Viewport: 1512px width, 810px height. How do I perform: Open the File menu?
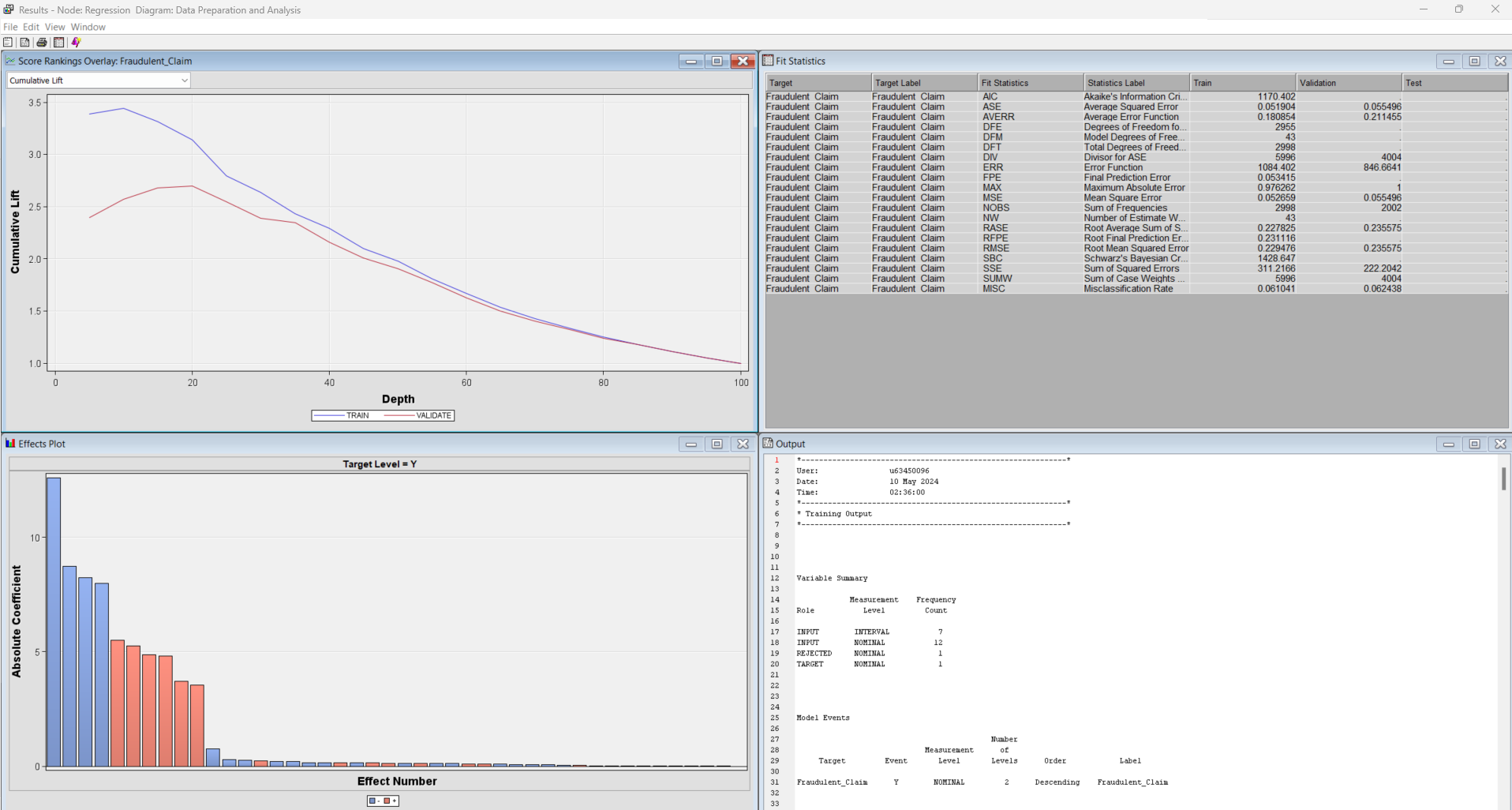10,26
